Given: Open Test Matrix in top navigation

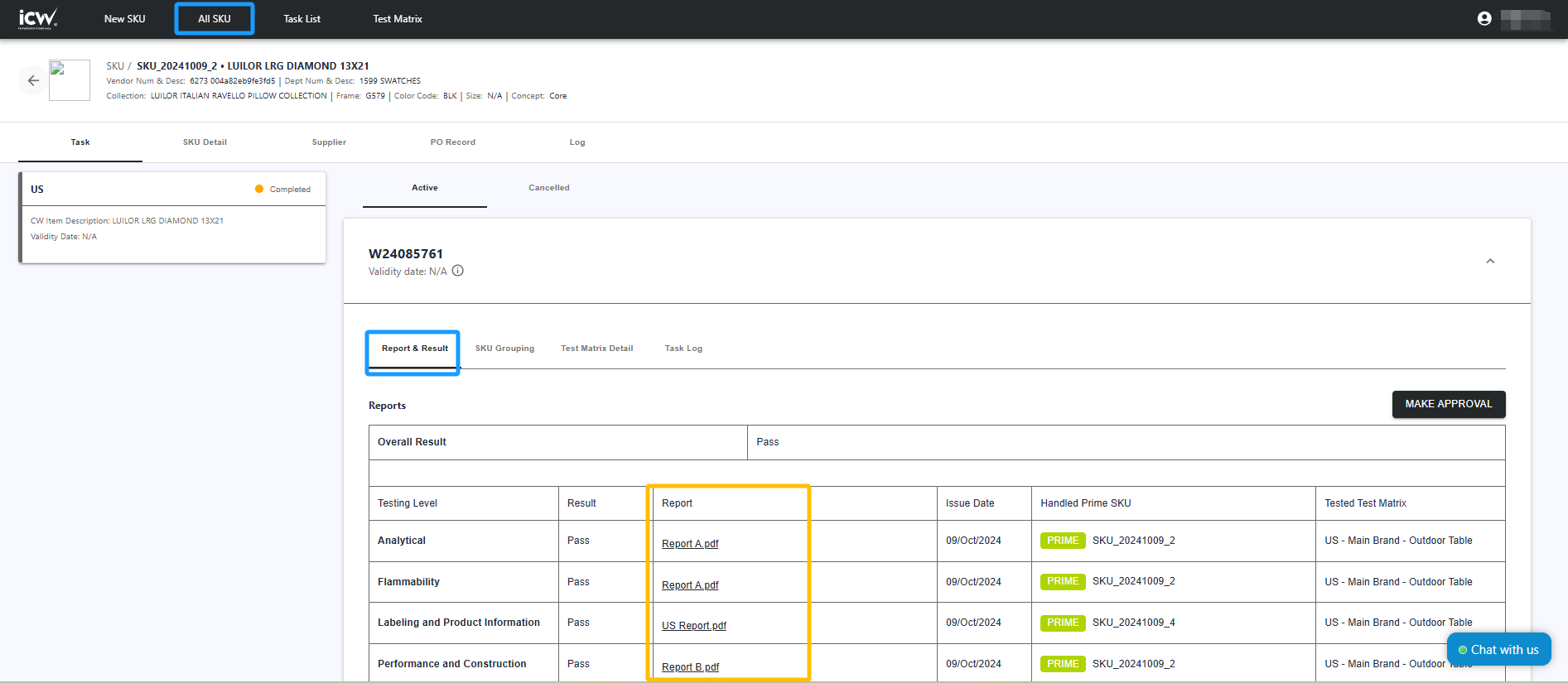Looking at the screenshot, I should 398,18.
